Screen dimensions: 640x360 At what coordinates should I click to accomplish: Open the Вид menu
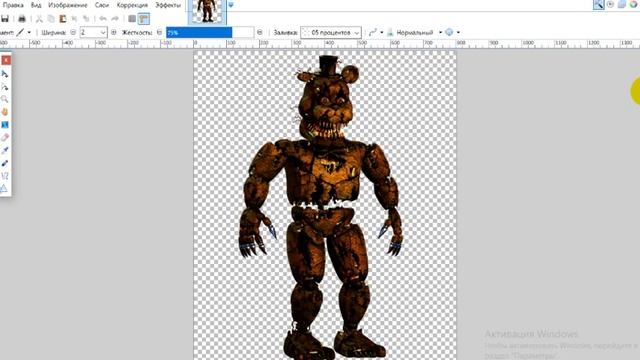click(x=36, y=5)
